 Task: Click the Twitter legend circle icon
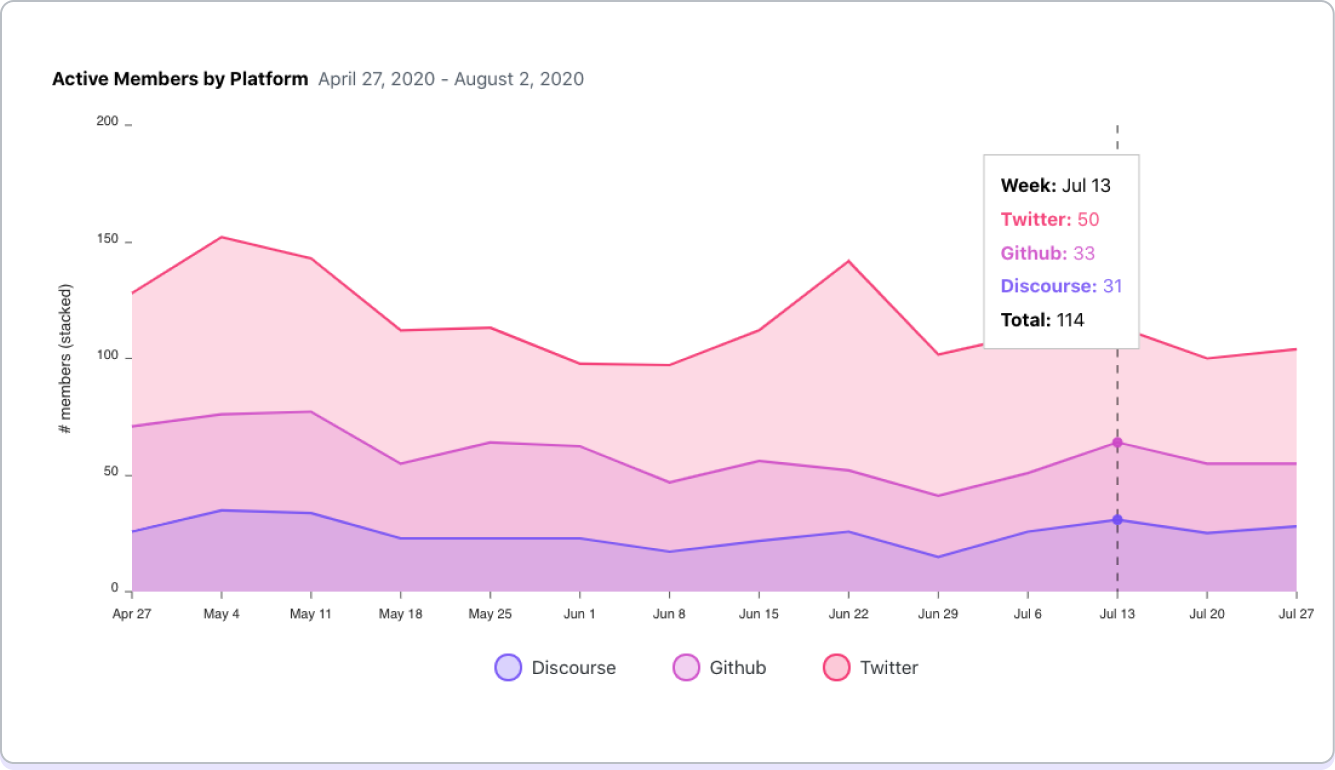pos(836,667)
